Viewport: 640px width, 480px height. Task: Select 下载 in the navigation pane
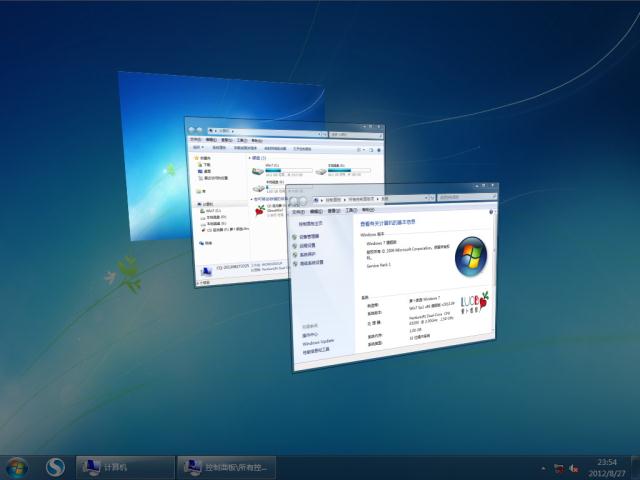point(204,164)
